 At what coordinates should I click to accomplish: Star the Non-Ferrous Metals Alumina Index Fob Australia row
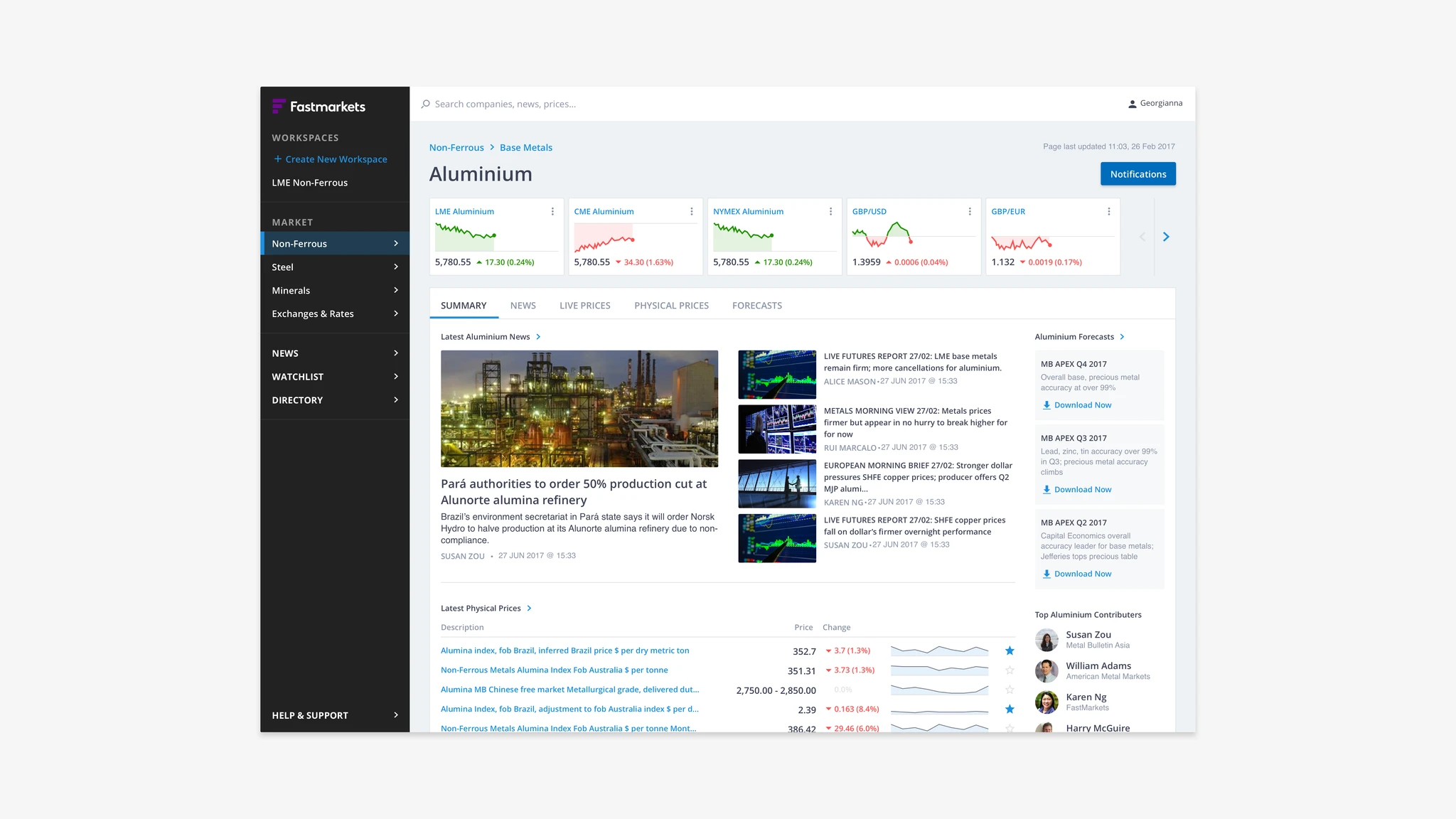click(x=1009, y=670)
